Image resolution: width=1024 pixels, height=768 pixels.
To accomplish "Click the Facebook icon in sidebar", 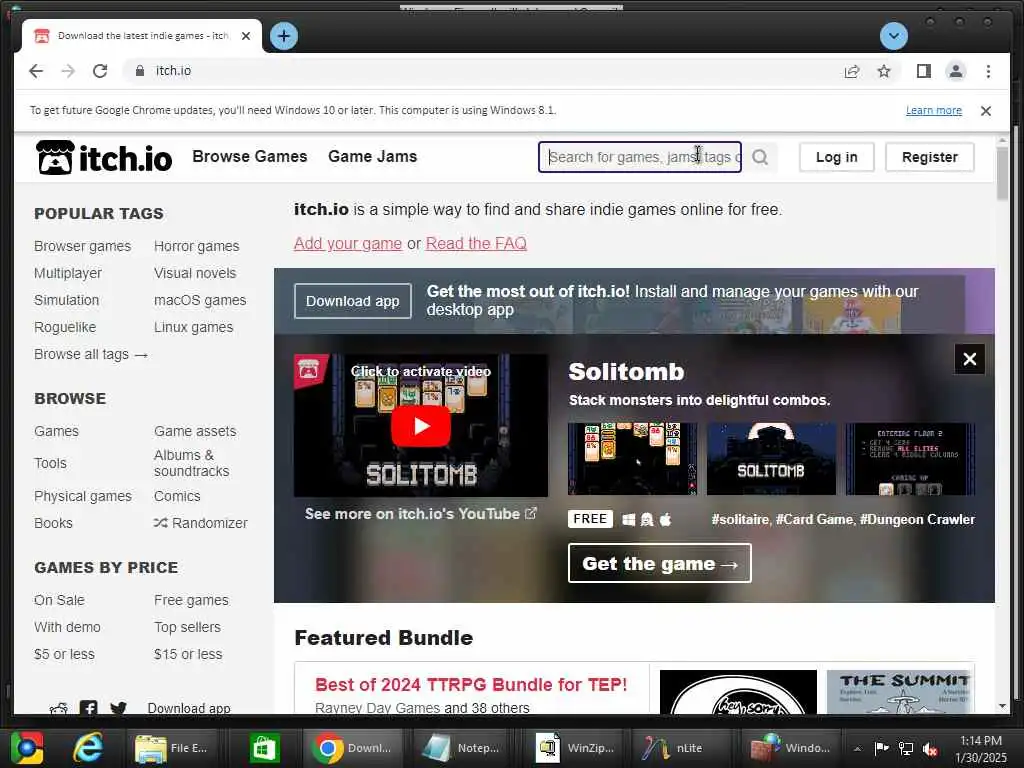I will 88,708.
